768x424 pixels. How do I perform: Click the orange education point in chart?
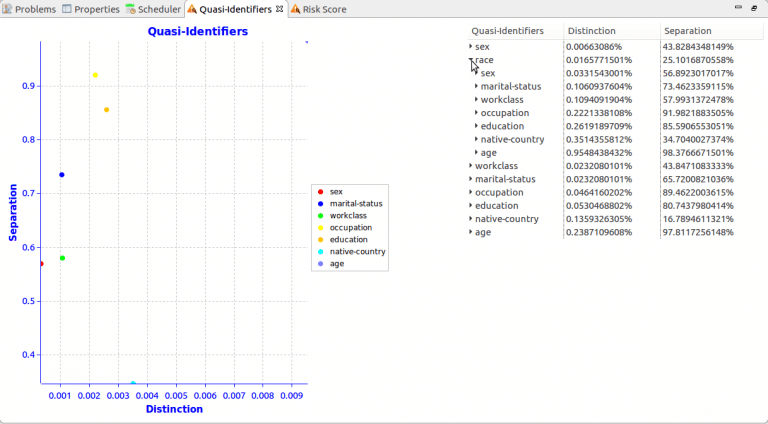tap(106, 110)
